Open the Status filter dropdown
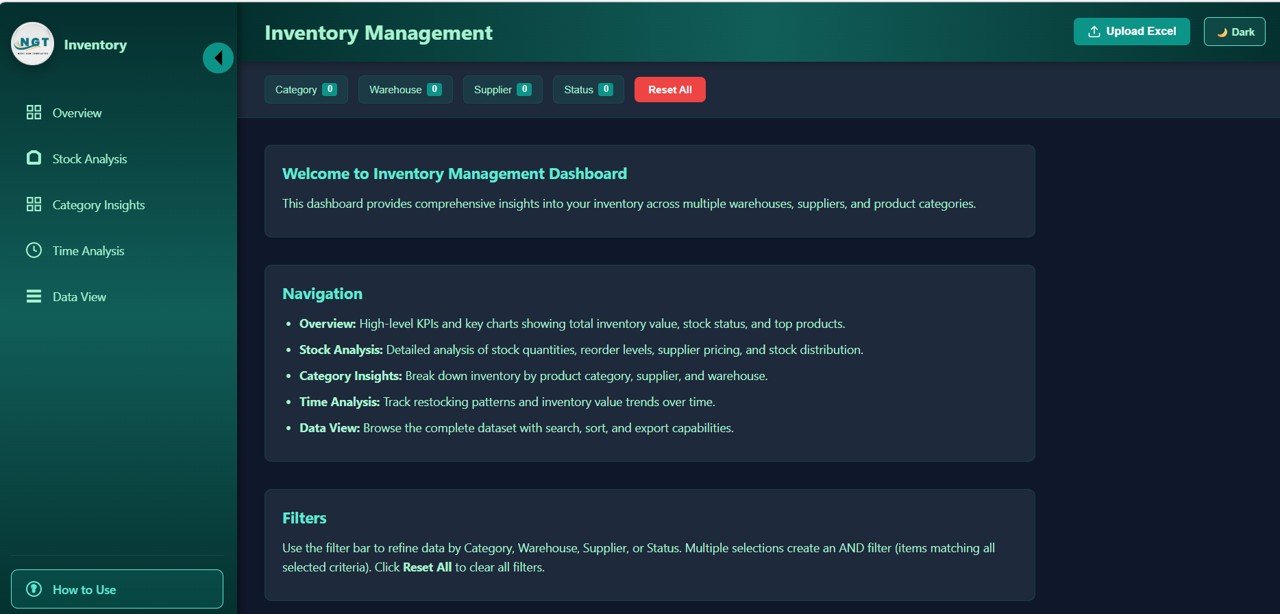The width and height of the screenshot is (1280, 614). coord(588,90)
